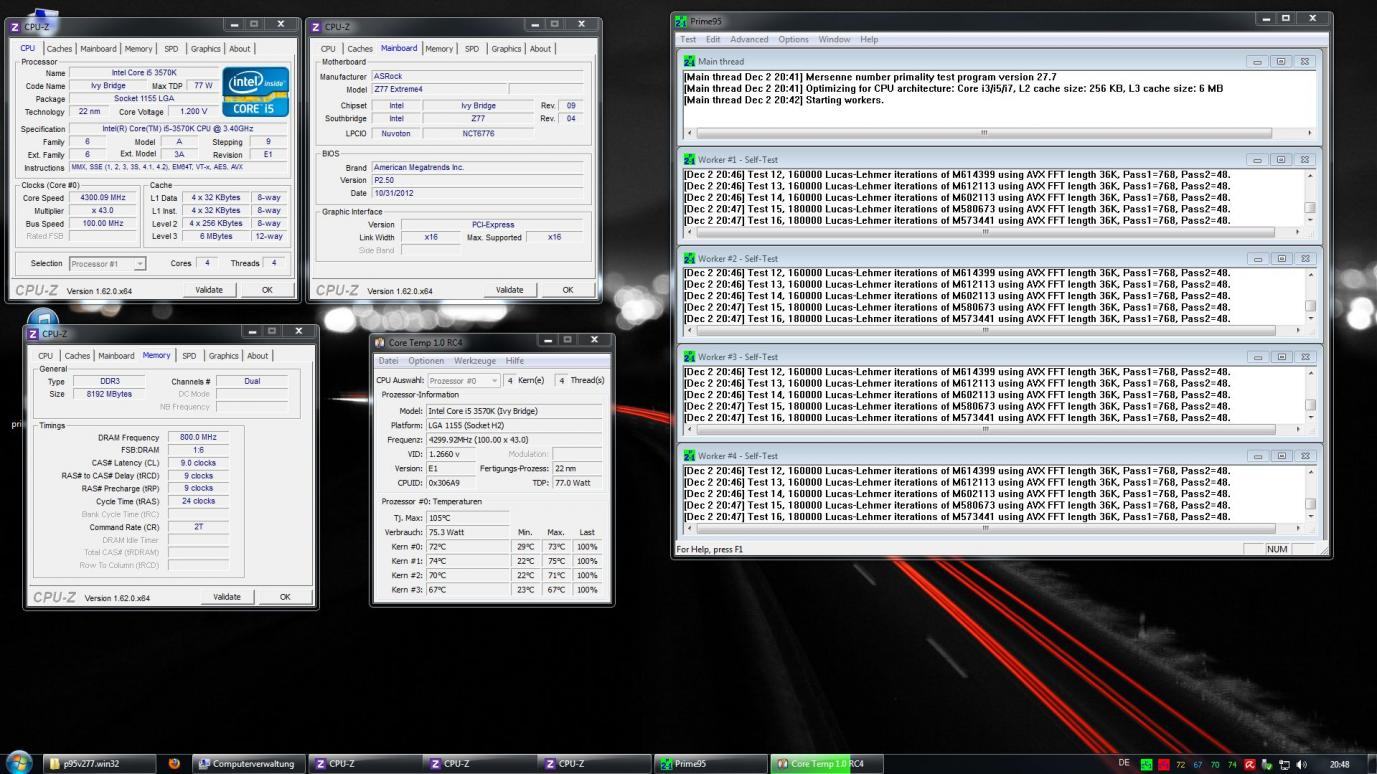Switch to SPD tab in CPU-Z Mainboard window

click(472, 48)
